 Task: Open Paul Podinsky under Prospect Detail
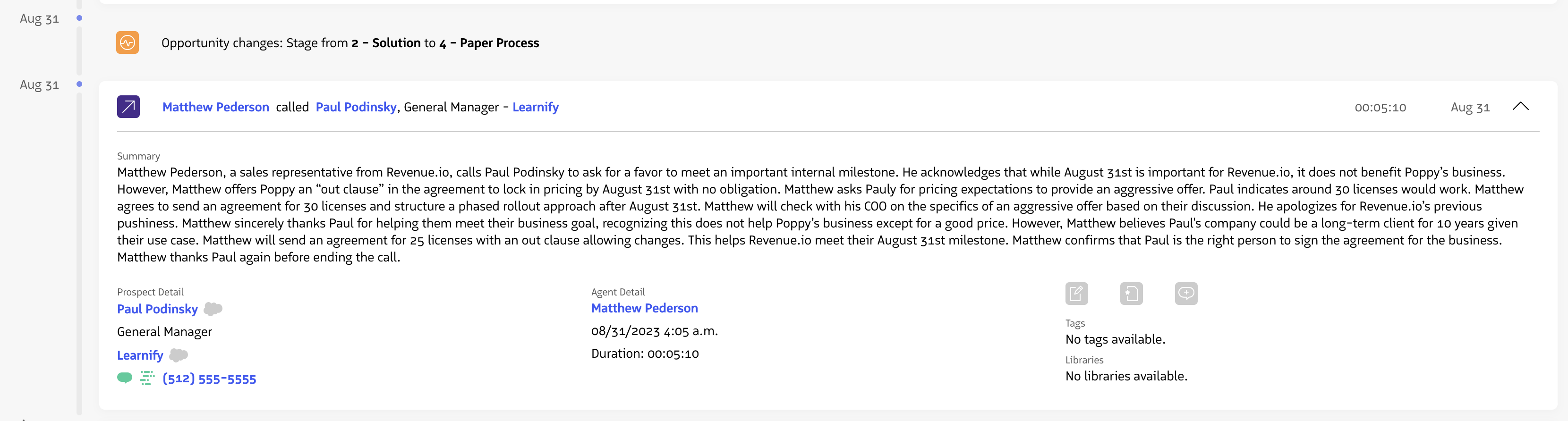(157, 309)
